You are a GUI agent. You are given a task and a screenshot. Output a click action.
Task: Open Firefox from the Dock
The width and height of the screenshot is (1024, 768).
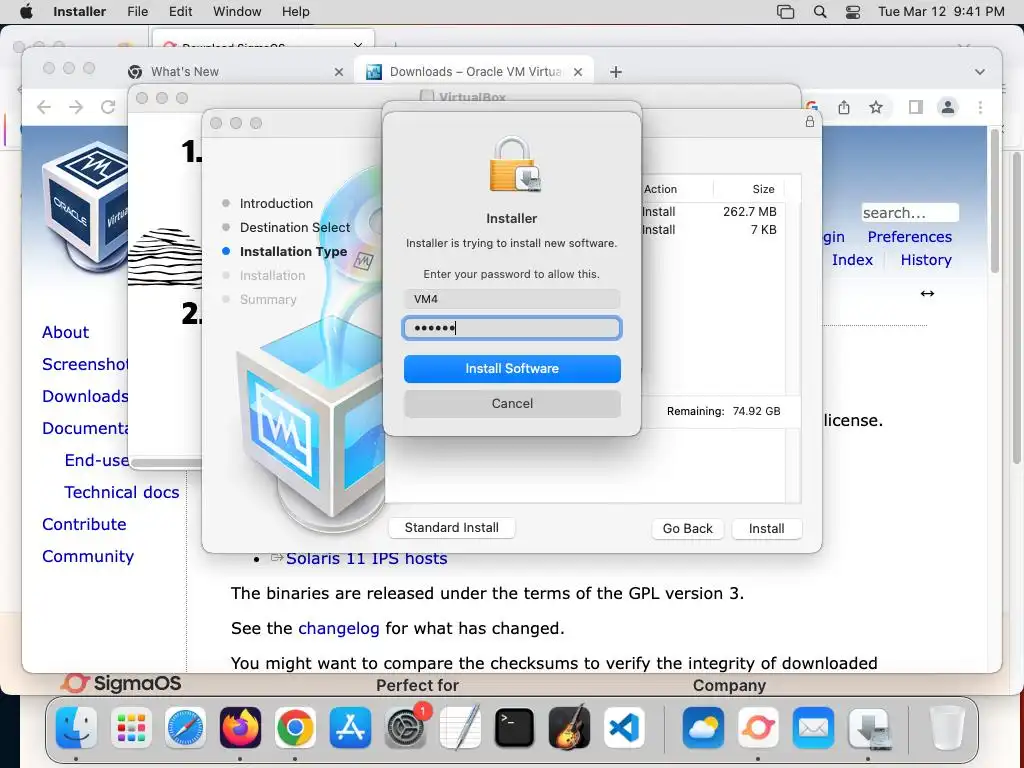point(240,727)
